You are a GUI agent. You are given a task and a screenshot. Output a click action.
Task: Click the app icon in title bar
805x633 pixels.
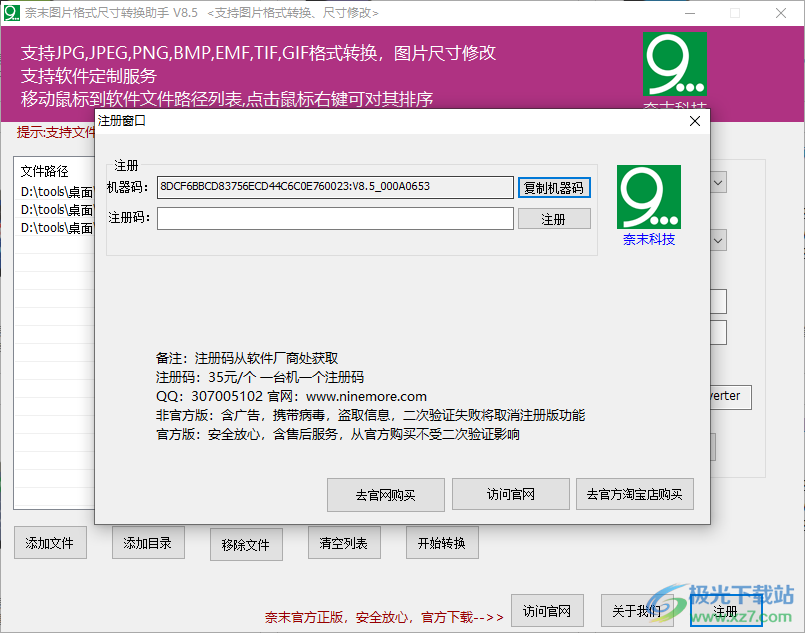tap(12, 13)
